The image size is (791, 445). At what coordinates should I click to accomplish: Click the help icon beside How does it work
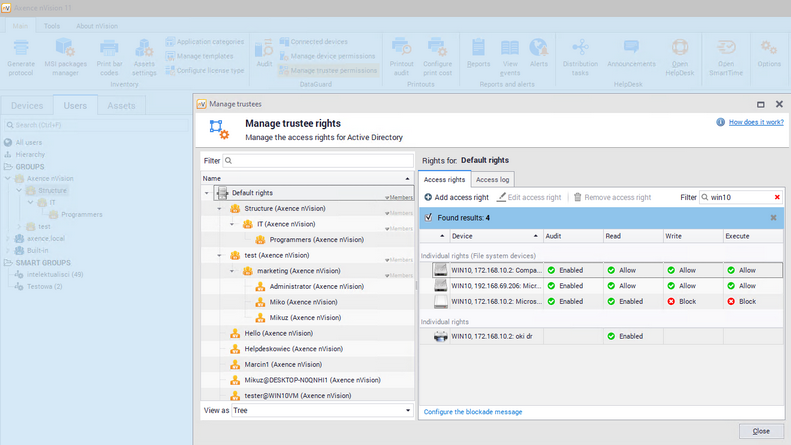(720, 122)
